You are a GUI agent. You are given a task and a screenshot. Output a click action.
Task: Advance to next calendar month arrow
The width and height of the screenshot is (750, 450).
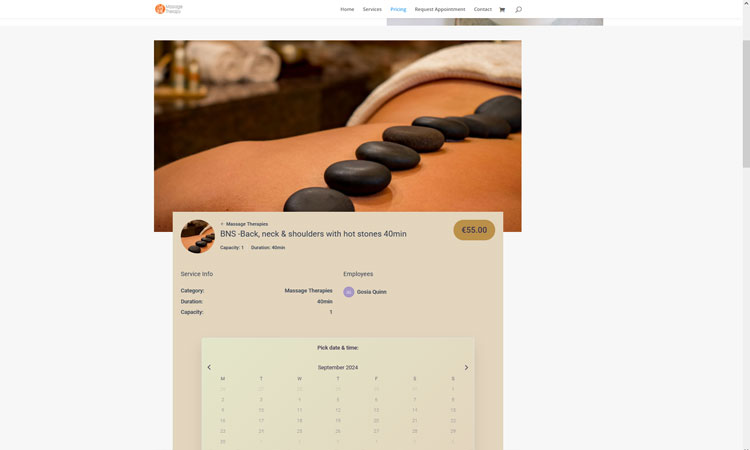point(466,367)
